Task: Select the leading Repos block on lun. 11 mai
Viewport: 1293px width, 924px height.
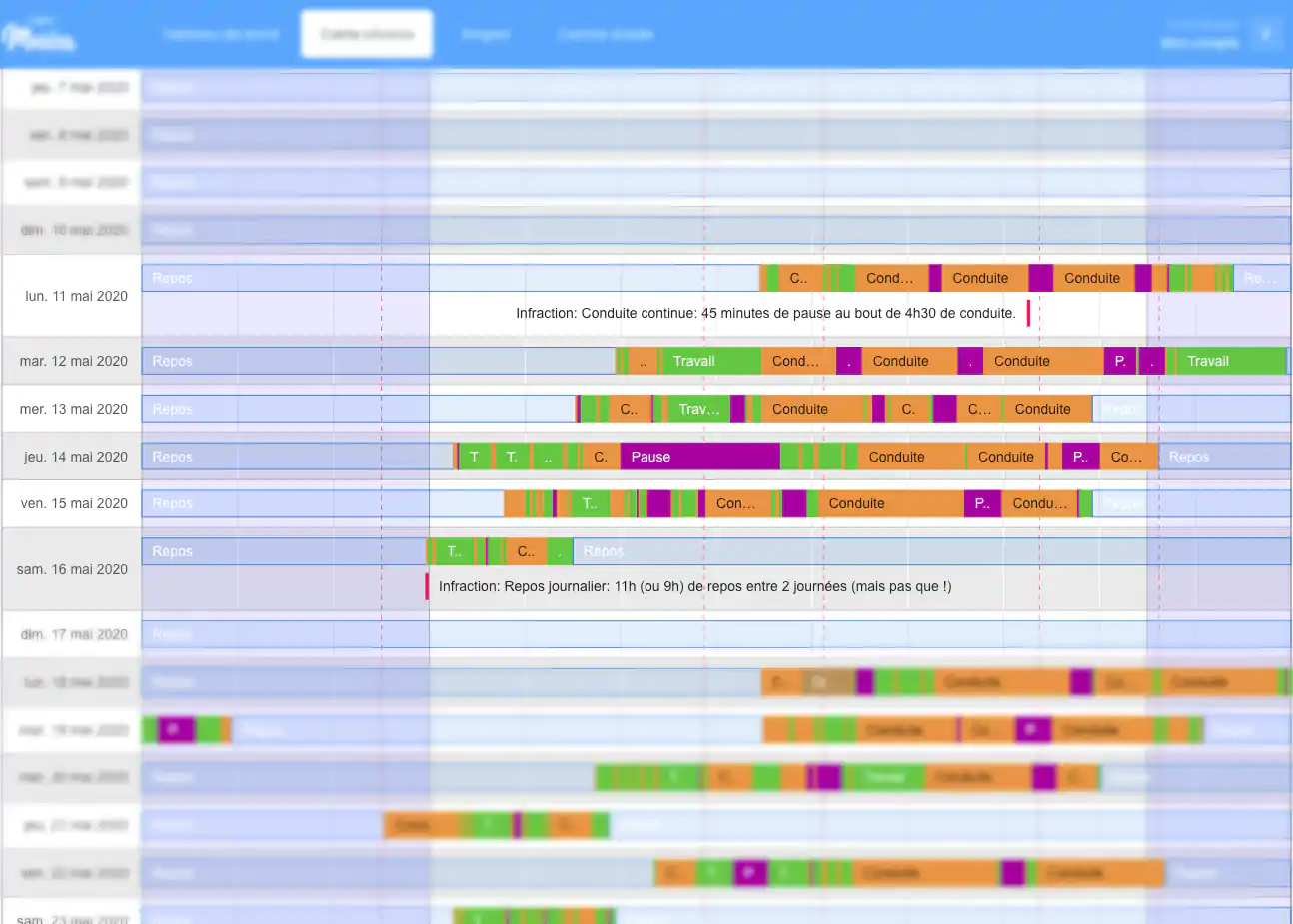Action: tap(451, 278)
